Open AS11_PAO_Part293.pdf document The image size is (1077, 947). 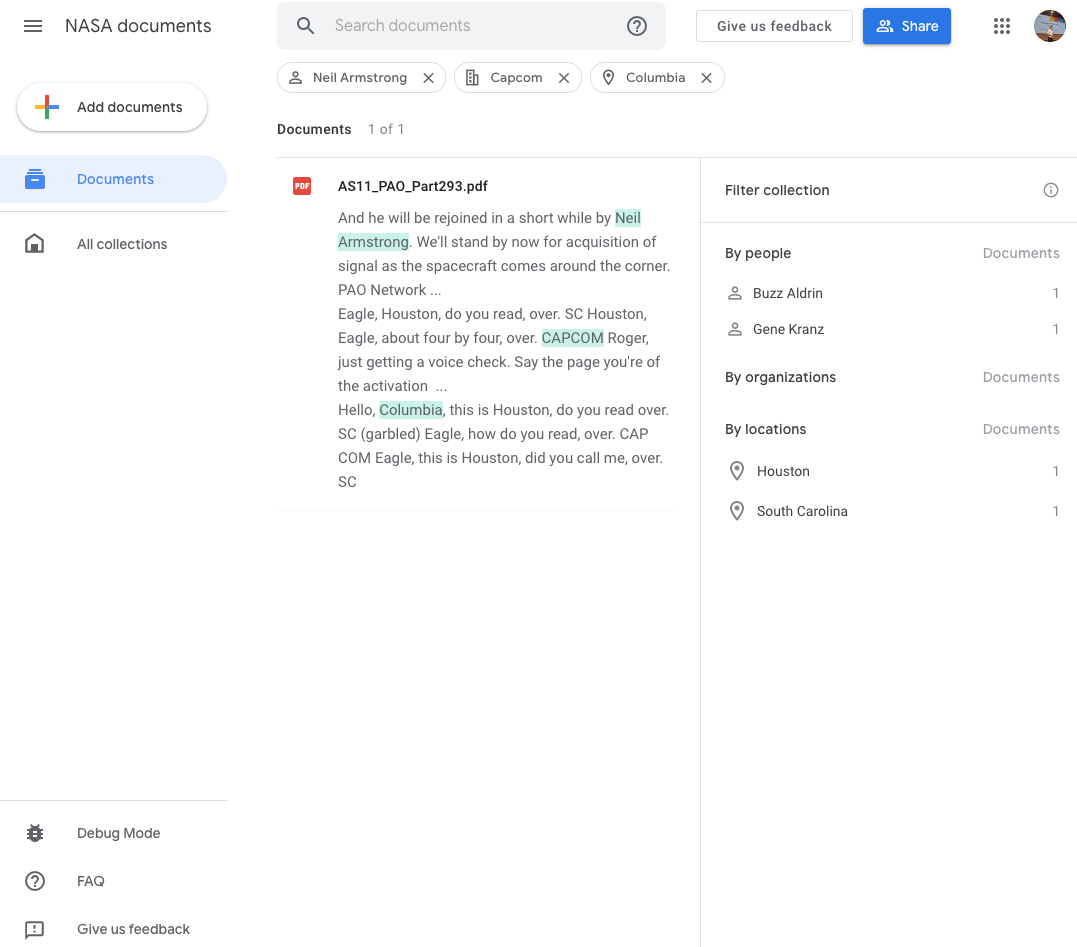(413, 186)
